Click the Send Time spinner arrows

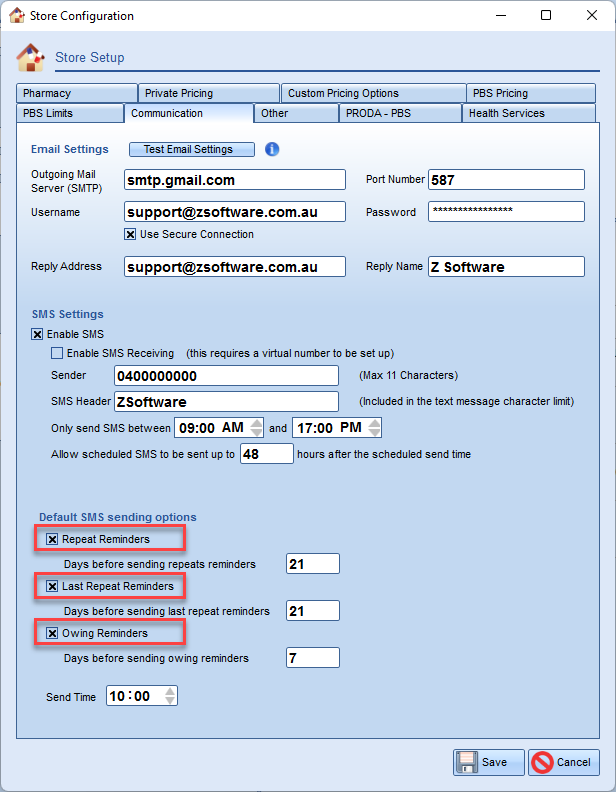[170, 696]
